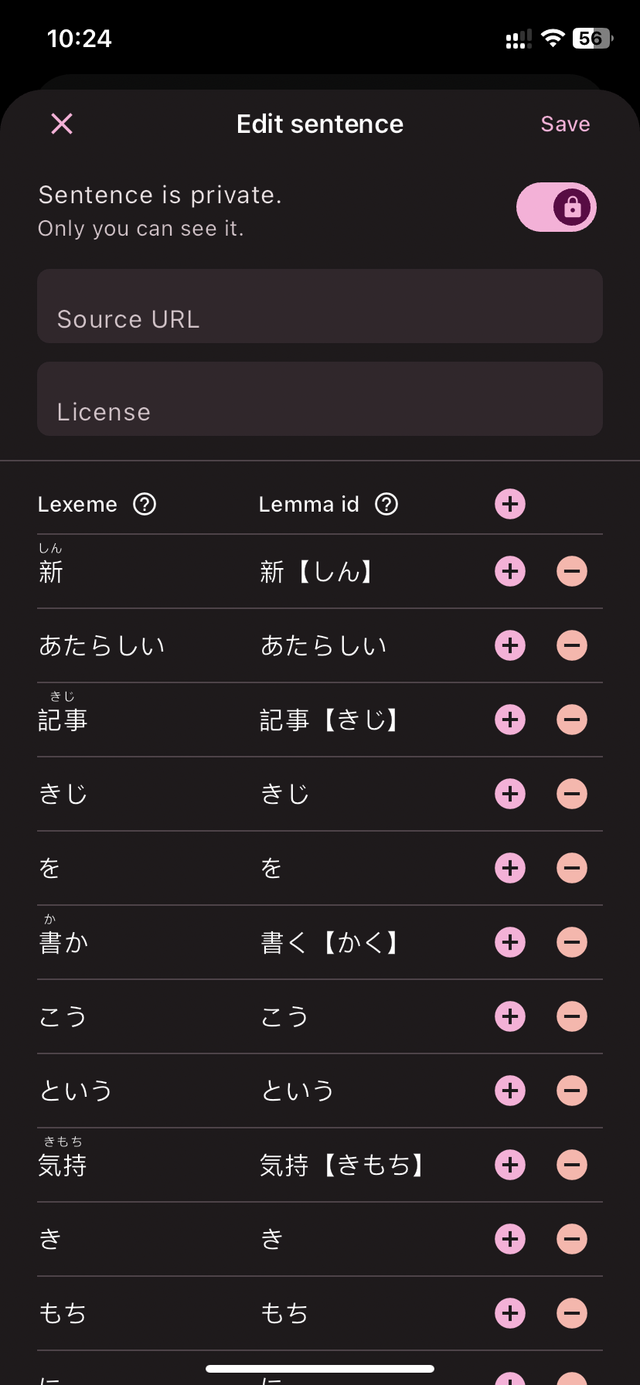Remove the 新【しん】 row
640x1385 pixels.
(x=572, y=572)
